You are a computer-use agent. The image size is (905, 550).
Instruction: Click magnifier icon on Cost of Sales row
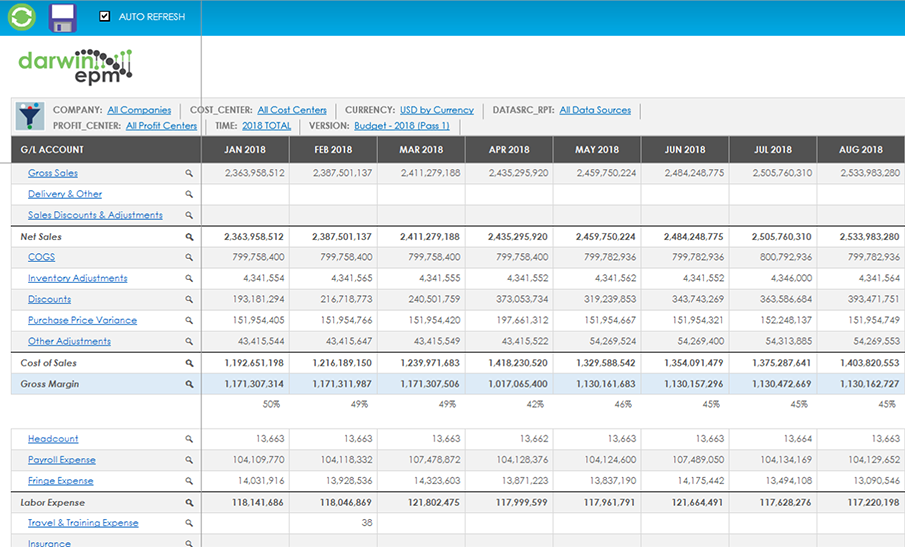(x=189, y=363)
